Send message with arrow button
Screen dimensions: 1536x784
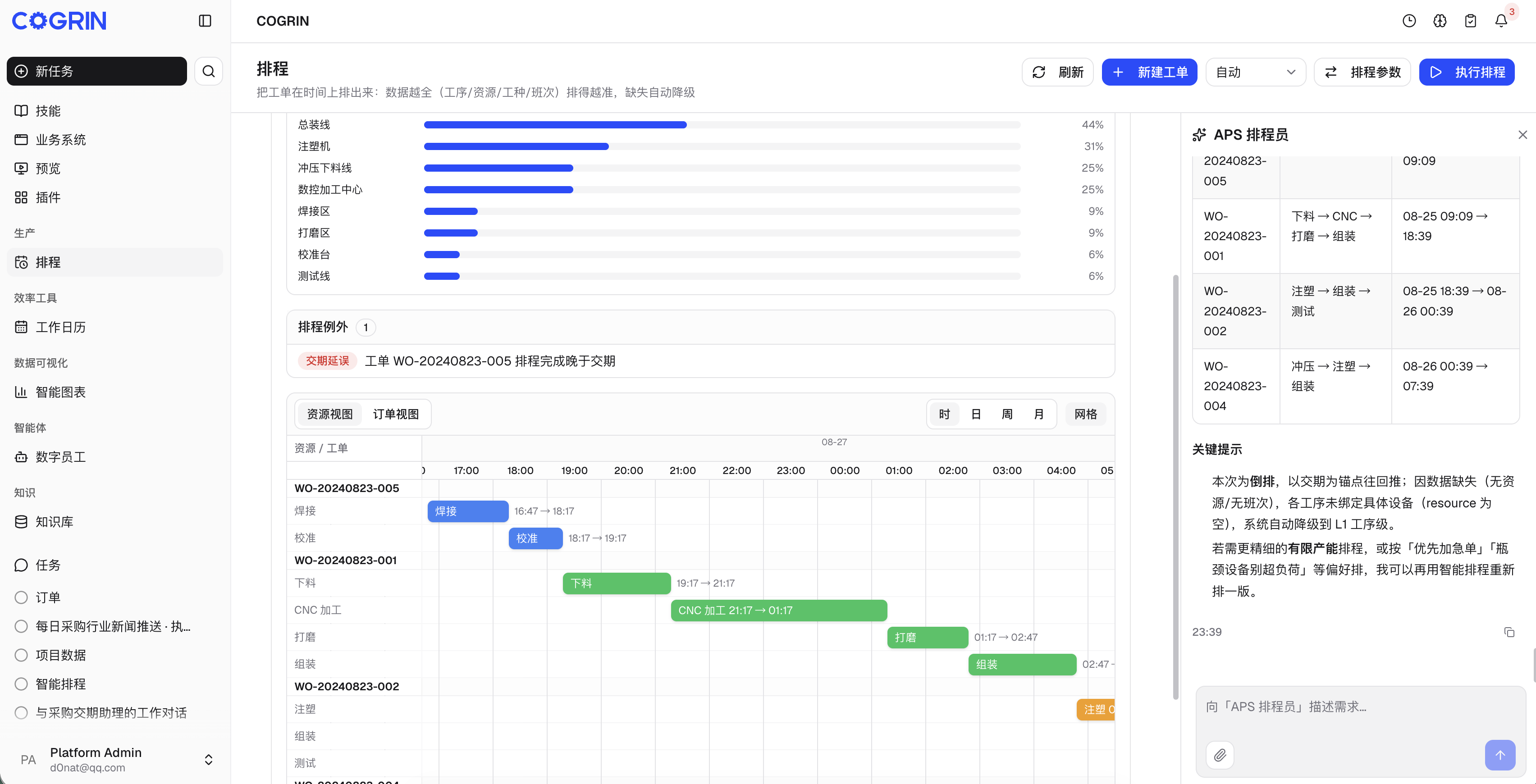(x=1499, y=755)
